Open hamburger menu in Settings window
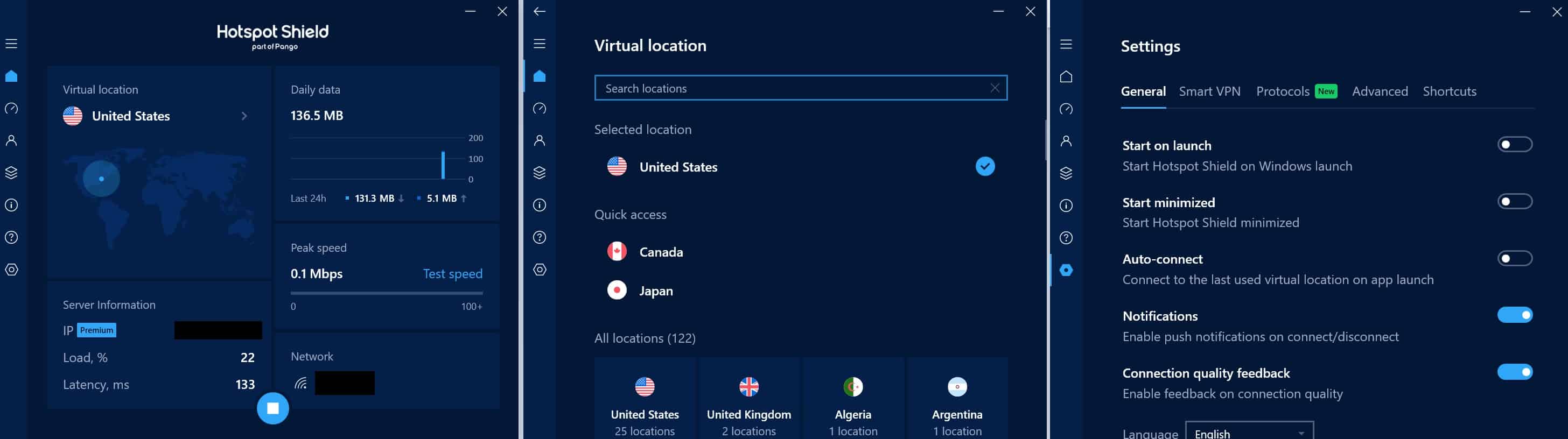This screenshot has width=1568, height=439. click(x=1066, y=45)
